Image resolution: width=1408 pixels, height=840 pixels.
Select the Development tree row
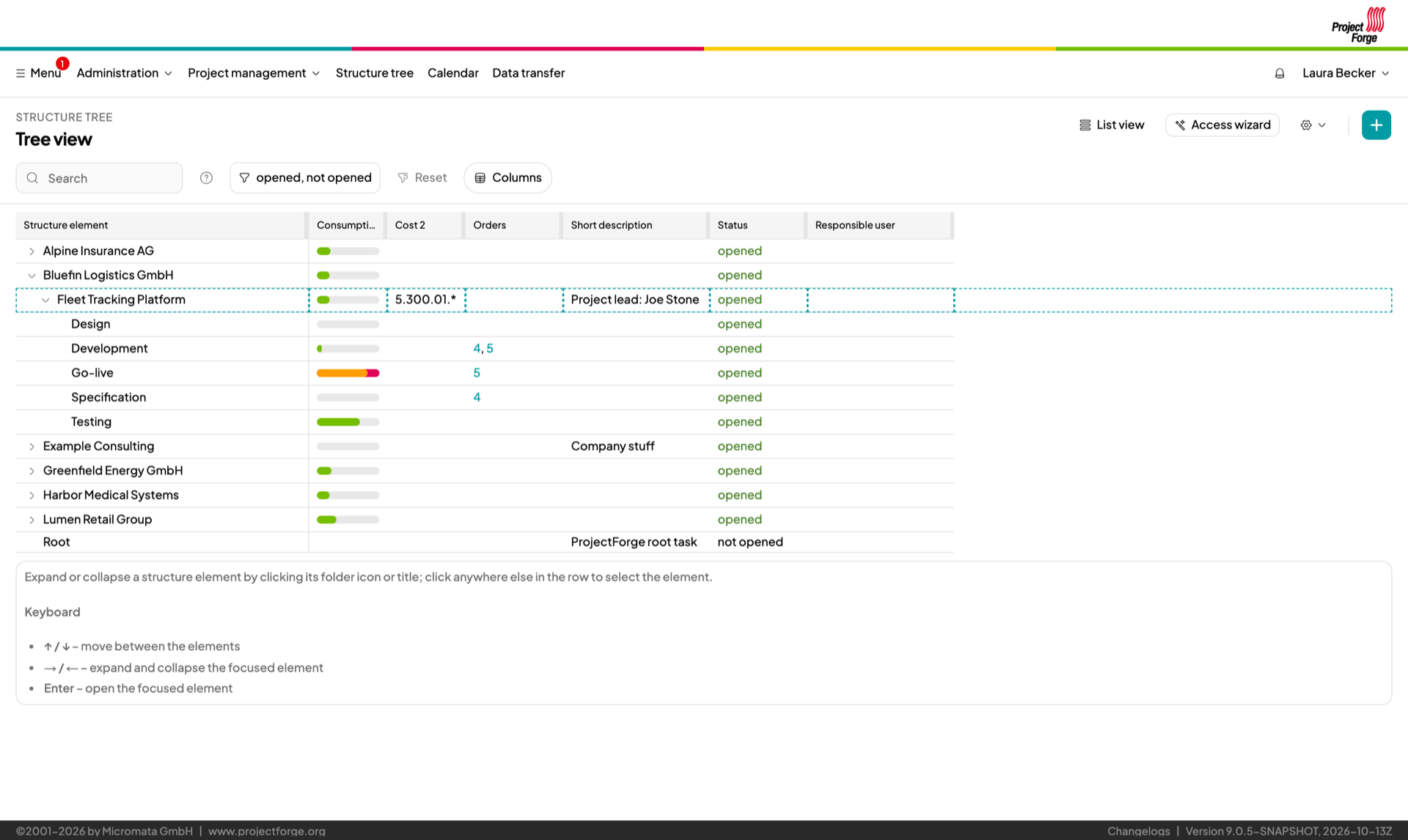coord(485,349)
